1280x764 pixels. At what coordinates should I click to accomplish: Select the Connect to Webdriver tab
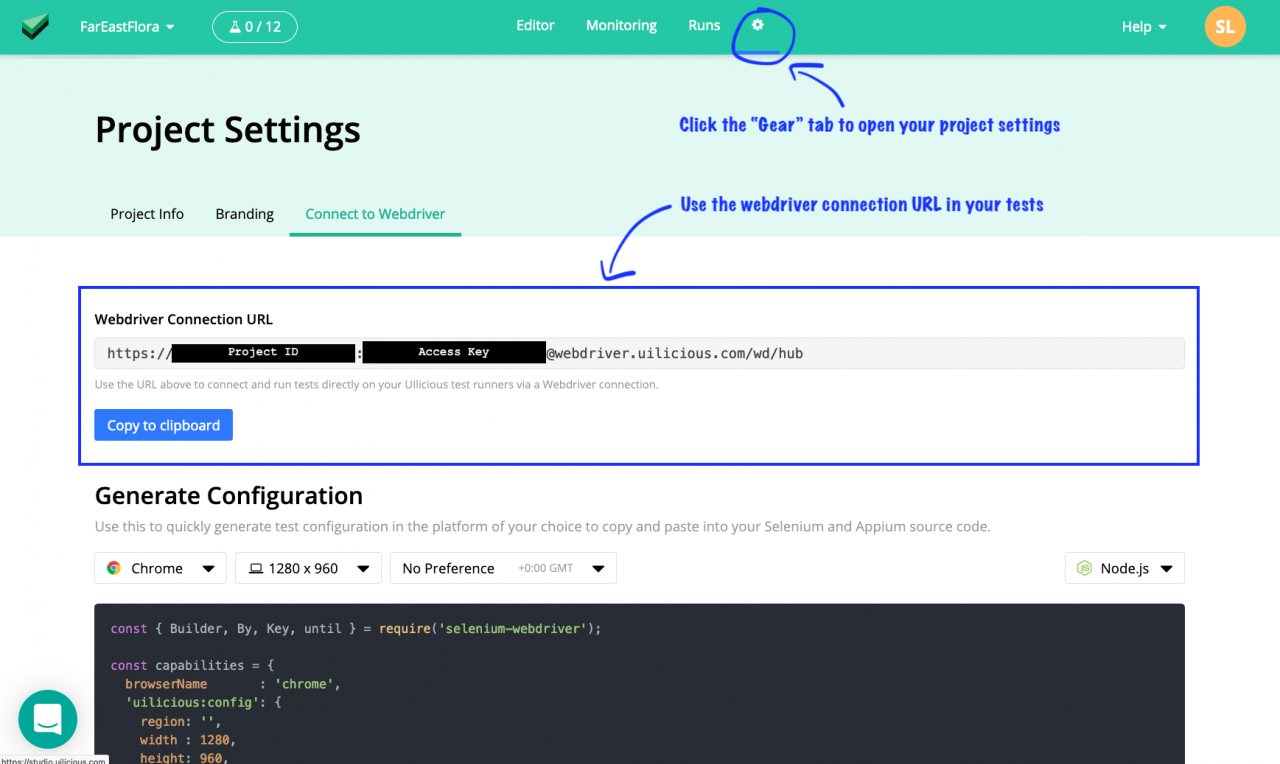pos(375,213)
